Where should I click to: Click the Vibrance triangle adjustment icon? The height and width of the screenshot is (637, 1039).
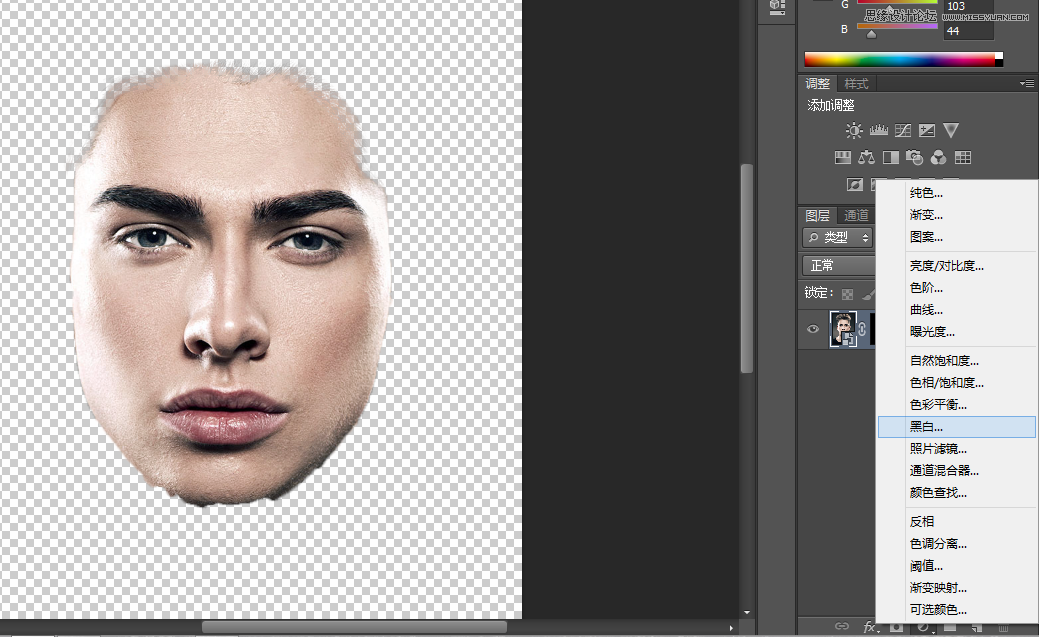[951, 131]
